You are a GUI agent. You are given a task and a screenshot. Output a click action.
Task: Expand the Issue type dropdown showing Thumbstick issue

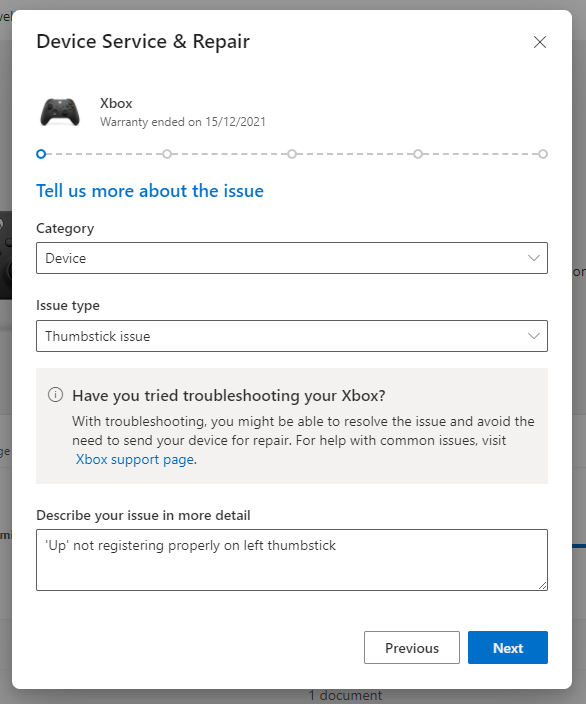[x=292, y=336]
